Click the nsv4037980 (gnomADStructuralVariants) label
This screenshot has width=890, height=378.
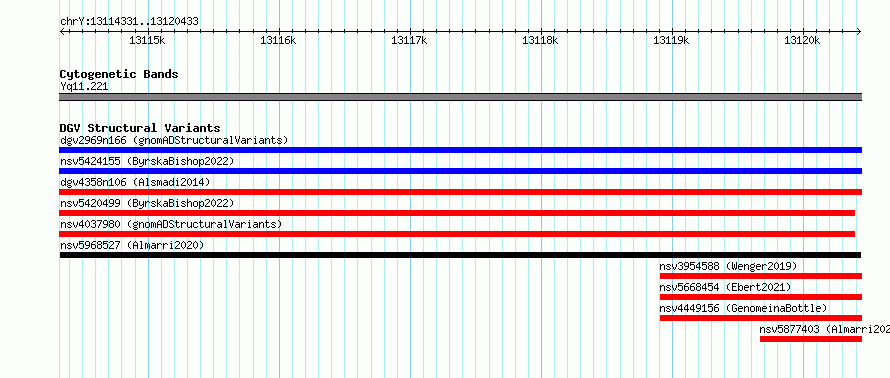click(x=171, y=224)
